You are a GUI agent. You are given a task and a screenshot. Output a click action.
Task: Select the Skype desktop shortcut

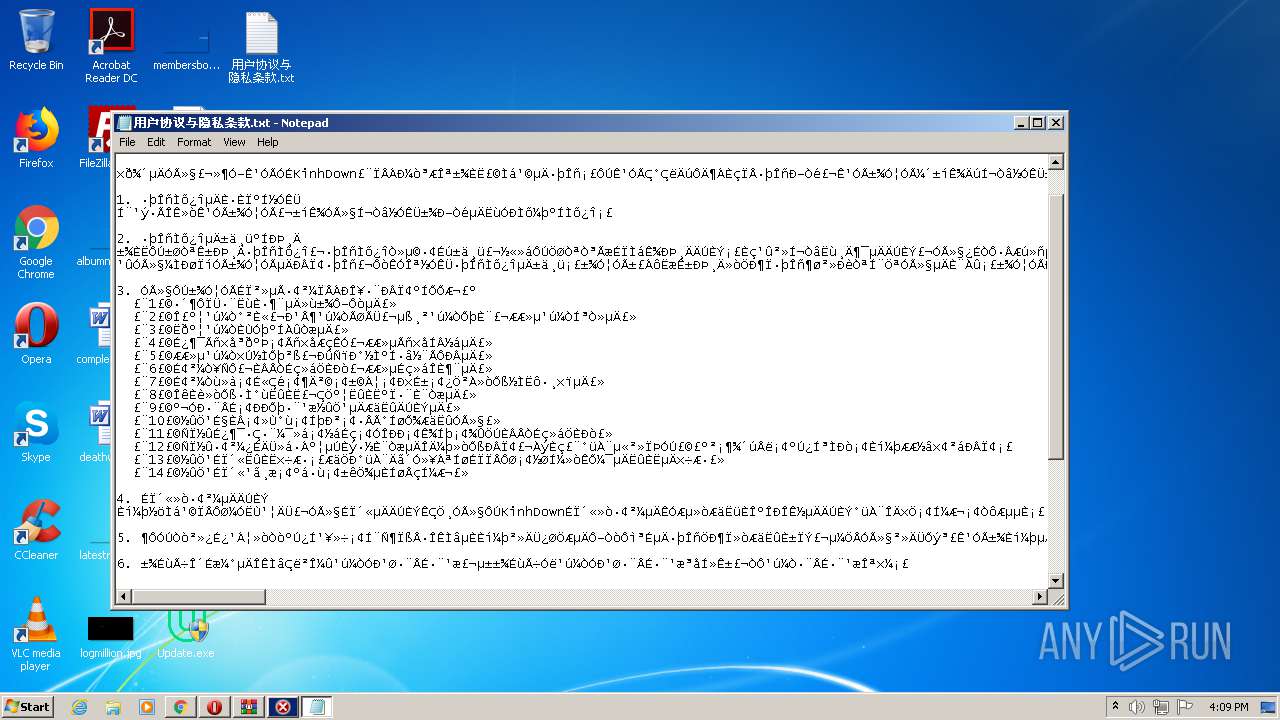pos(36,431)
